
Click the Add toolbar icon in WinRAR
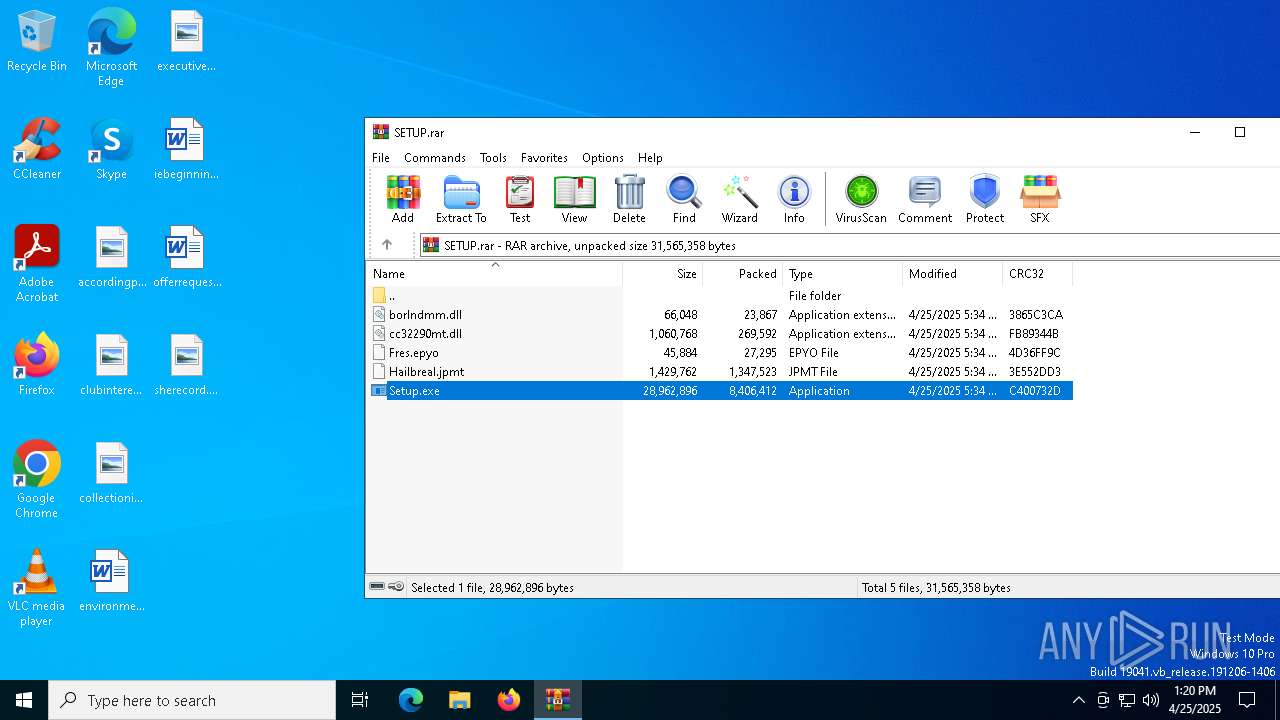[403, 199]
